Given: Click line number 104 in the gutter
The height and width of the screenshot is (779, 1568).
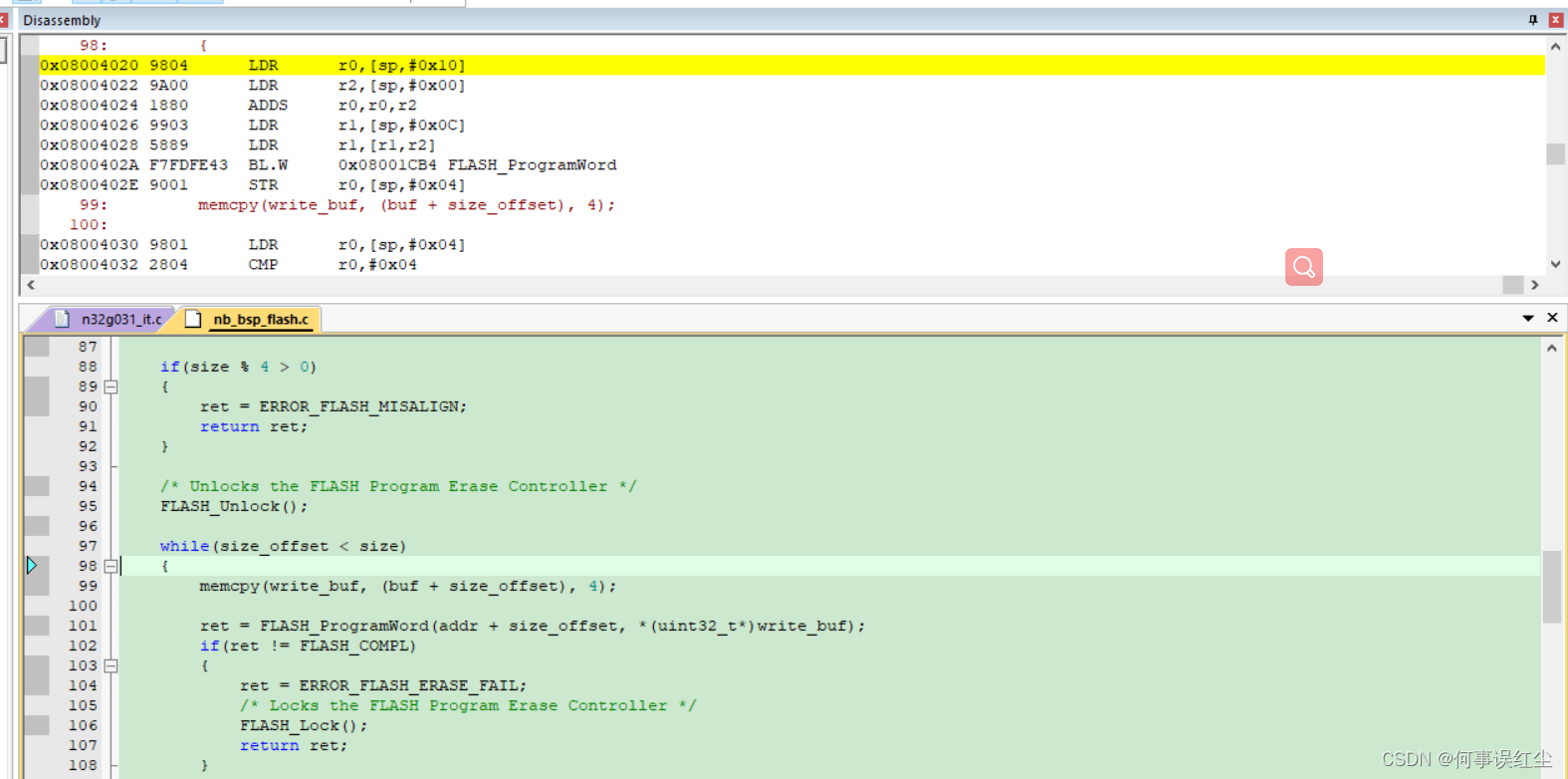Looking at the screenshot, I should coord(84,685).
